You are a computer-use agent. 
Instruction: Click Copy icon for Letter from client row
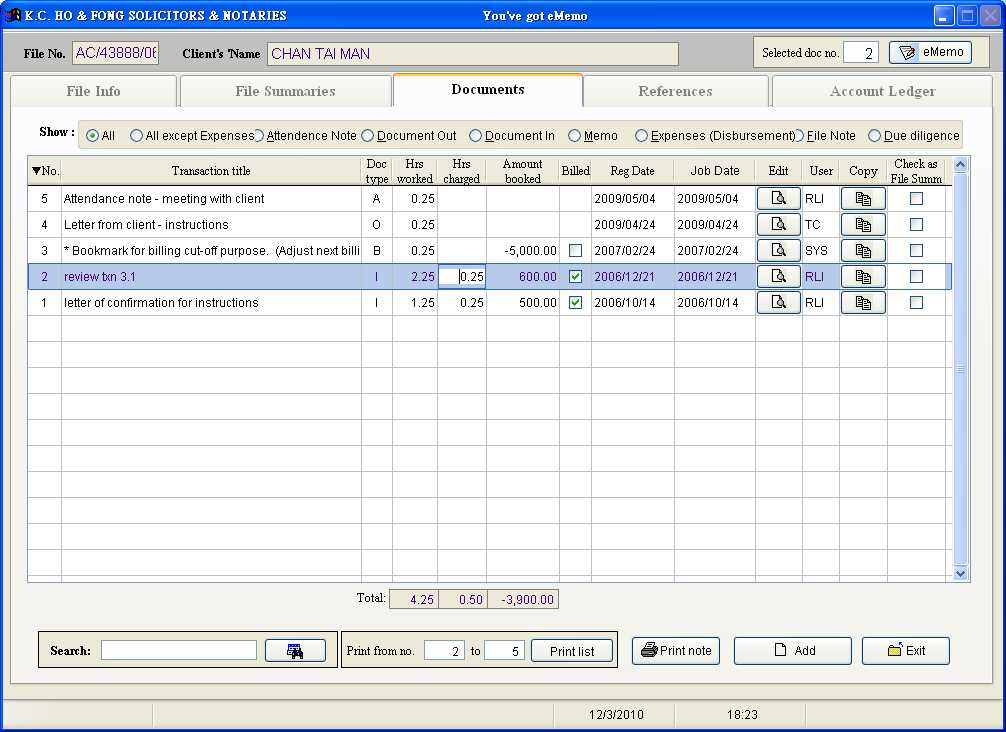863,225
